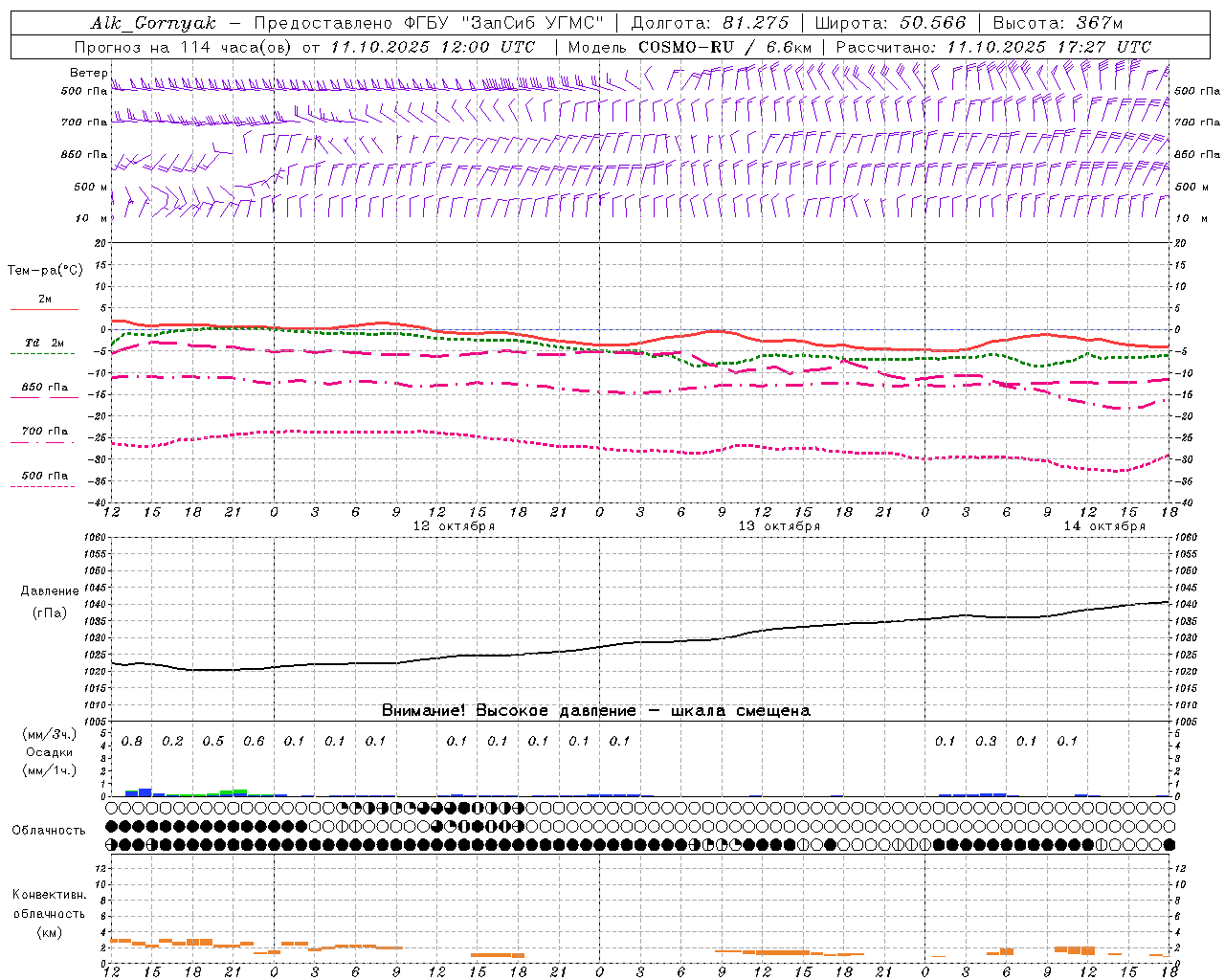Click the 700 гПа entry in temperature legend
This screenshot has width=1225, height=980.
[45, 435]
